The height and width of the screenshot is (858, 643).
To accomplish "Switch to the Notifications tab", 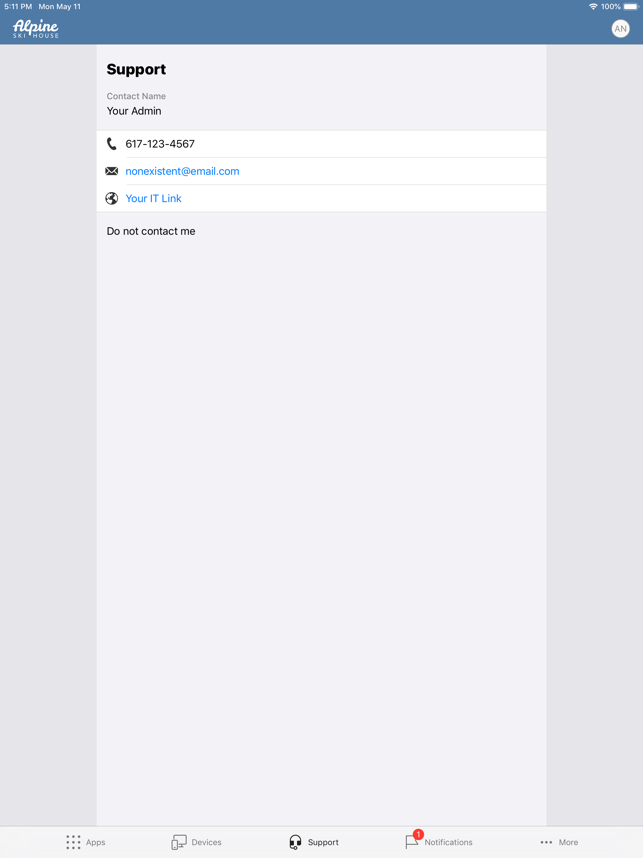I will pyautogui.click(x=439, y=842).
